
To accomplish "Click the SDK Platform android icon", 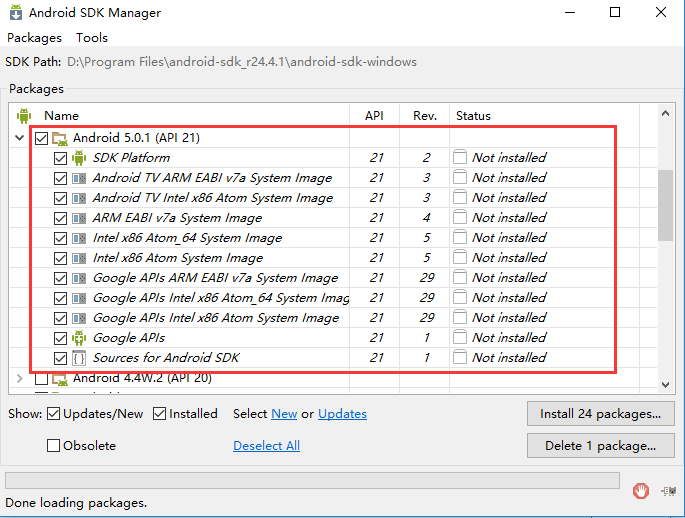I will pyautogui.click(x=79, y=158).
